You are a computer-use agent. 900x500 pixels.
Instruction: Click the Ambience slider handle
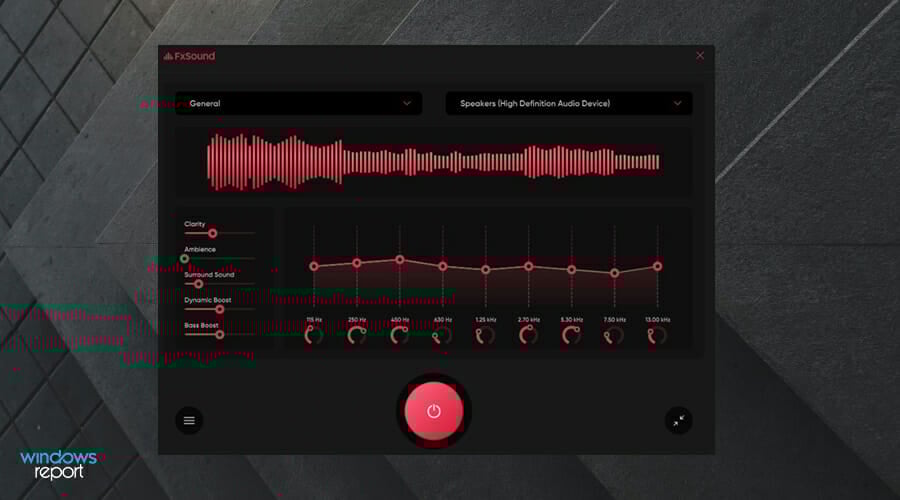[185, 258]
